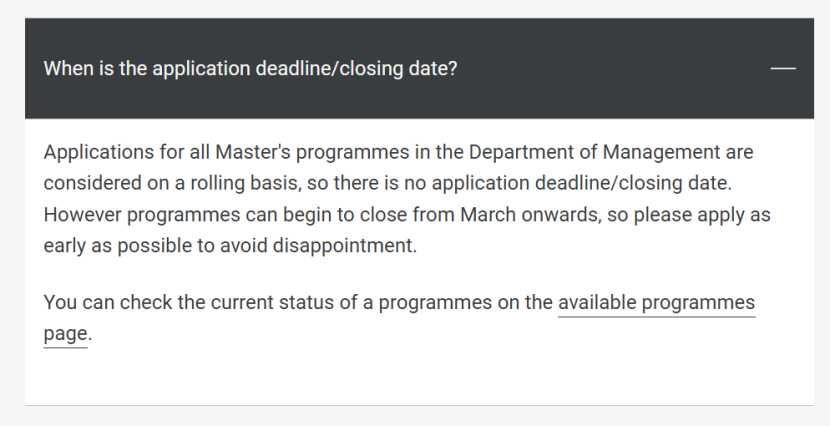Click the dark accordion header bar
Viewport: 830px width, 426px height.
[x=419, y=68]
